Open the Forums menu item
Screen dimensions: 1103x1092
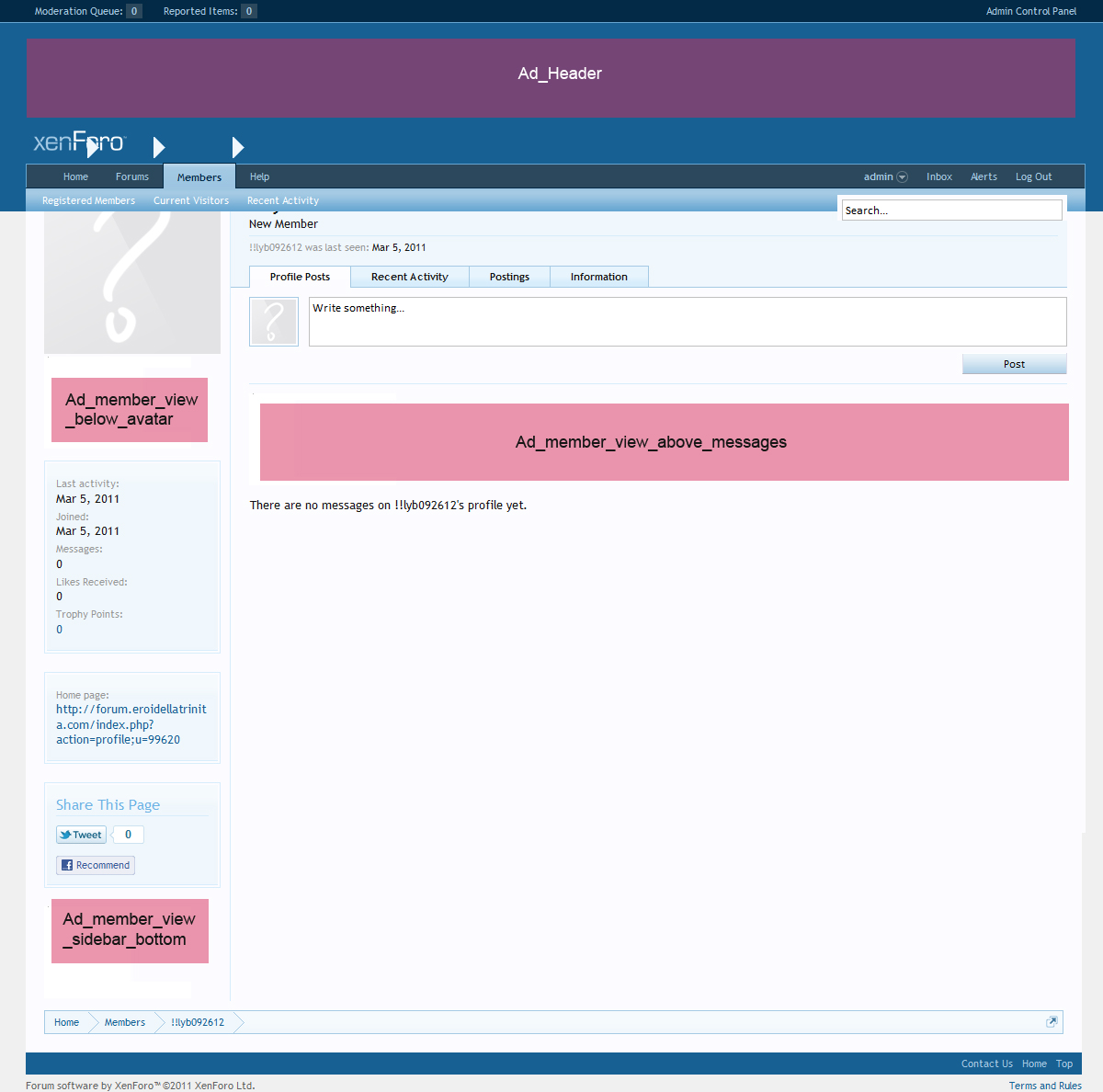pos(132,176)
